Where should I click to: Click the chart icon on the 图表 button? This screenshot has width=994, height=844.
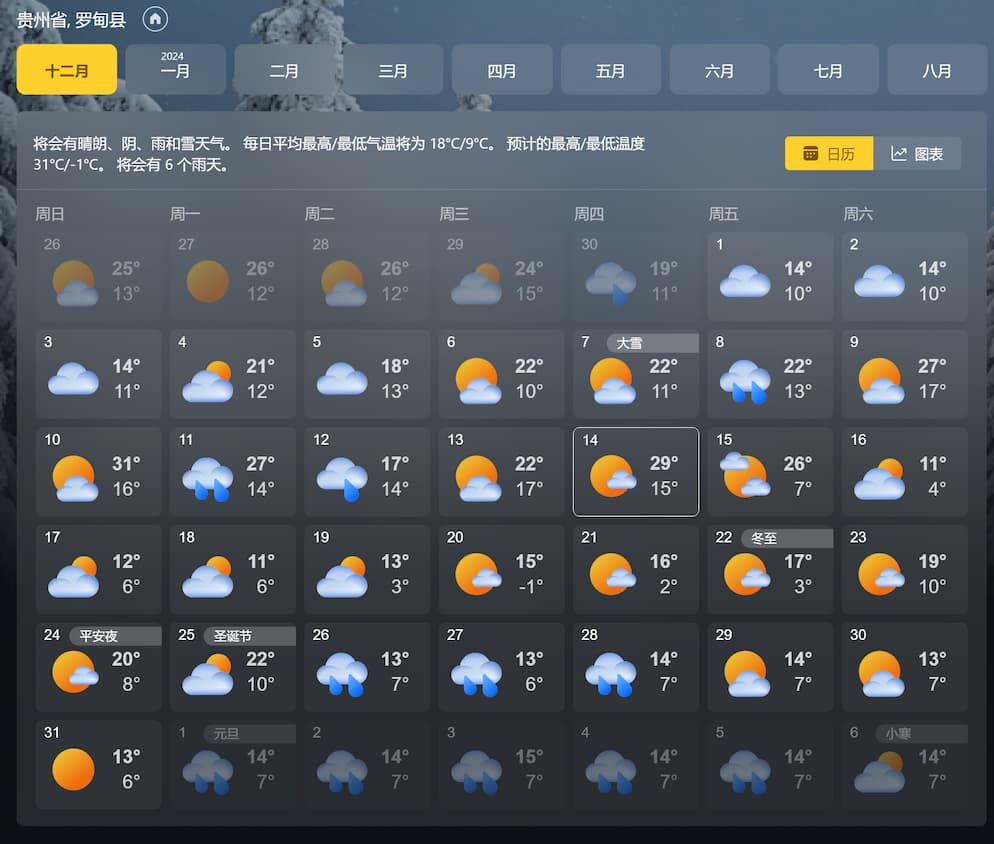click(x=901, y=153)
